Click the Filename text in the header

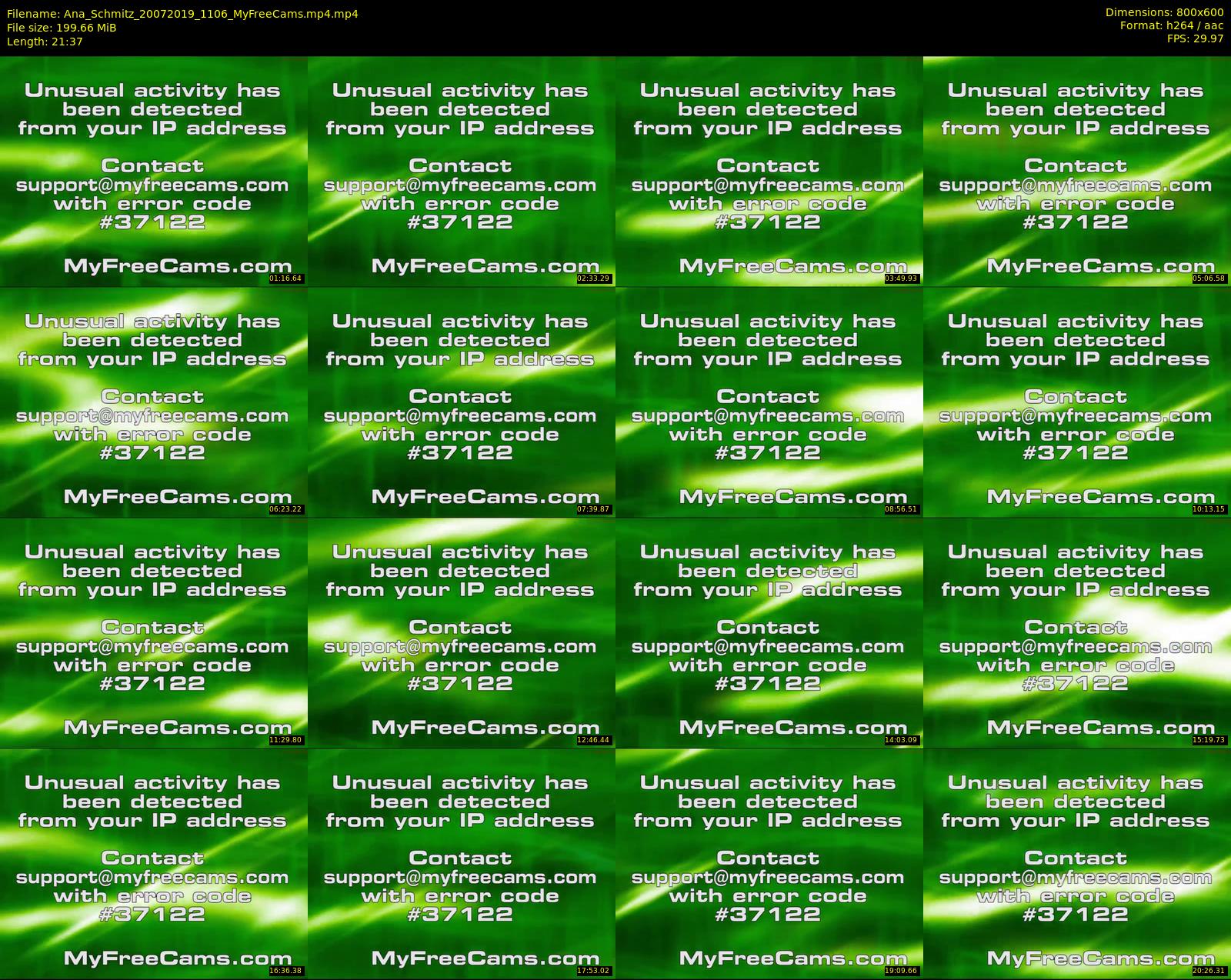(182, 14)
